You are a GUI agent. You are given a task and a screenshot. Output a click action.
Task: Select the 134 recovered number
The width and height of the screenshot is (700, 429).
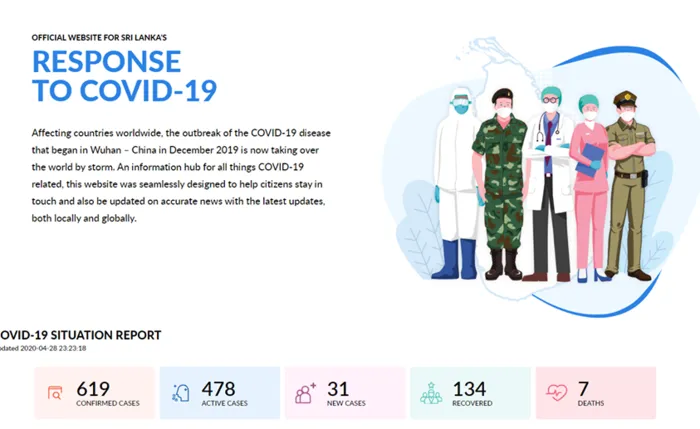469,389
